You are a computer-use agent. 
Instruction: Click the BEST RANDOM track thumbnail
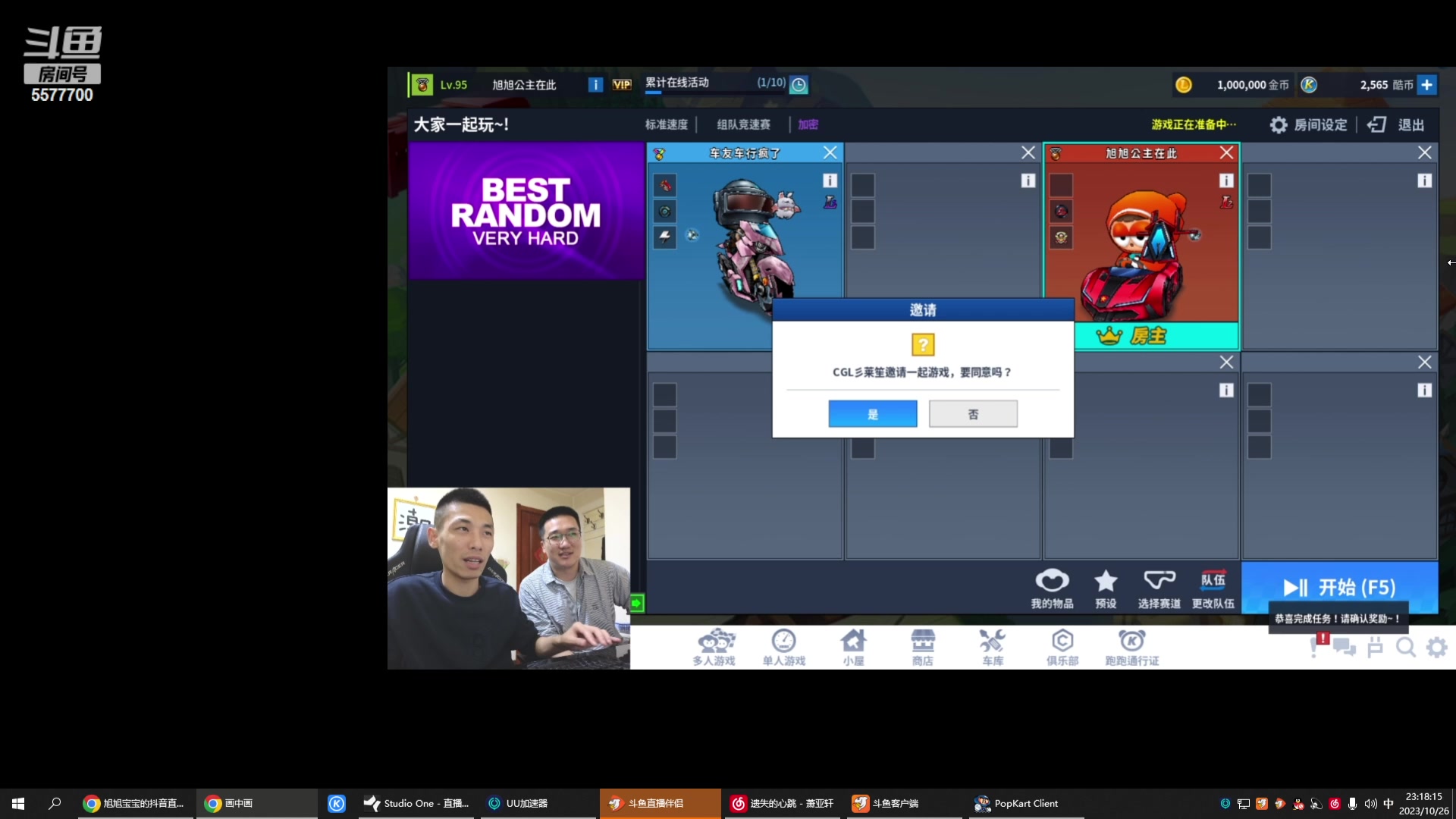tap(526, 211)
